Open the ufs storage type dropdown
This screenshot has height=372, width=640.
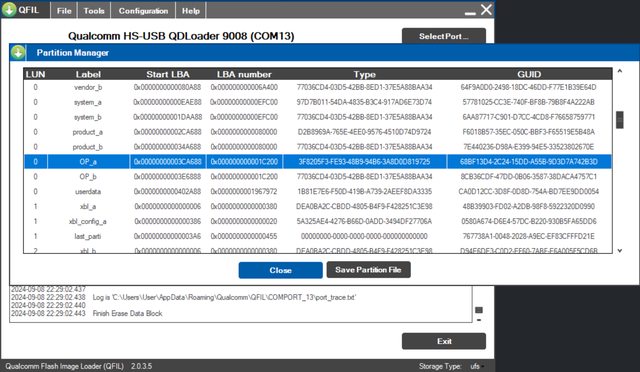(x=477, y=366)
